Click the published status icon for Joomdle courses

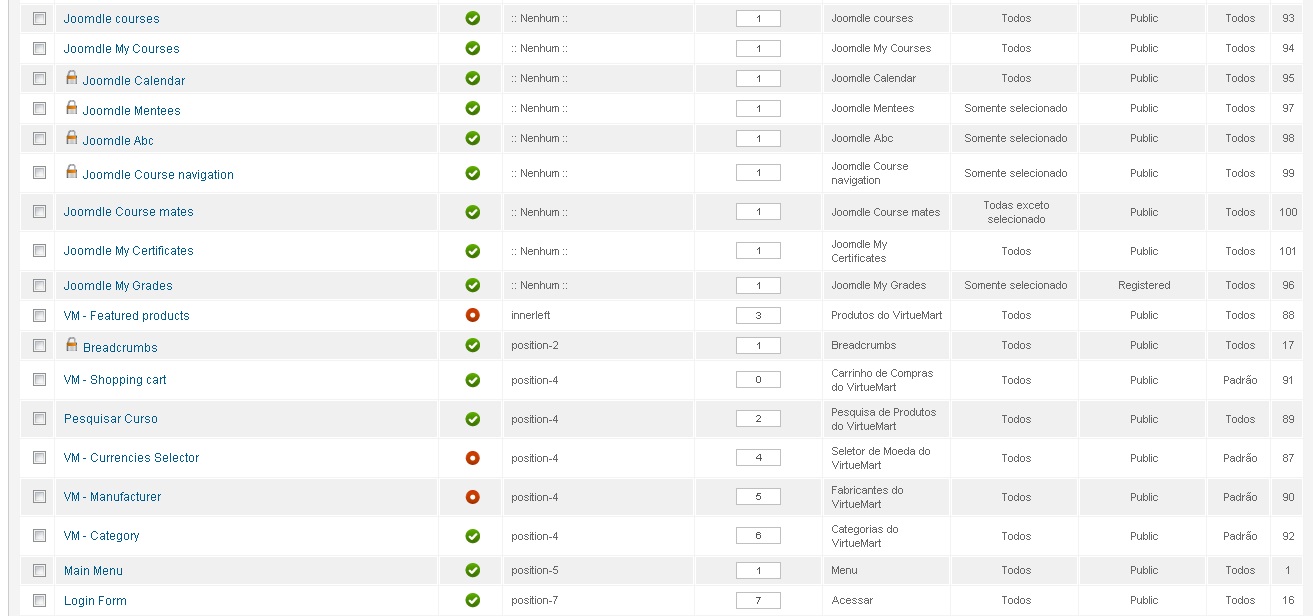click(x=473, y=18)
